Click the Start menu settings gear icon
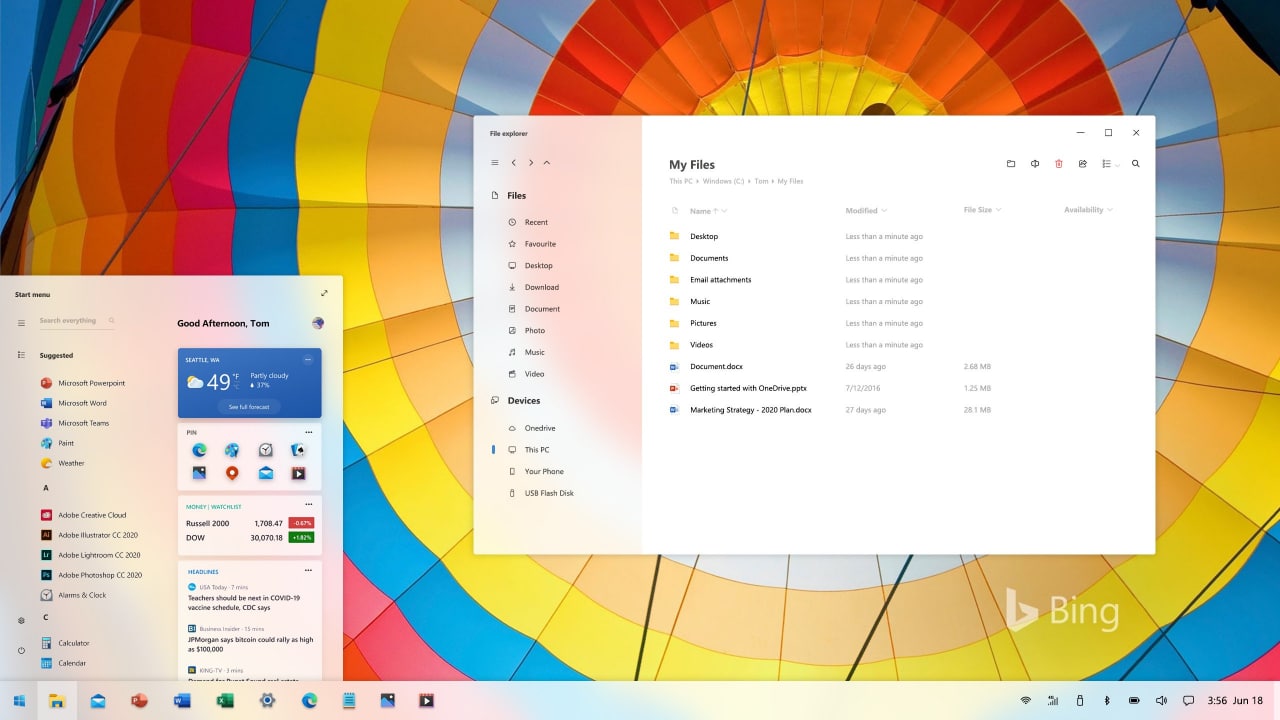1280x720 pixels. click(21, 620)
